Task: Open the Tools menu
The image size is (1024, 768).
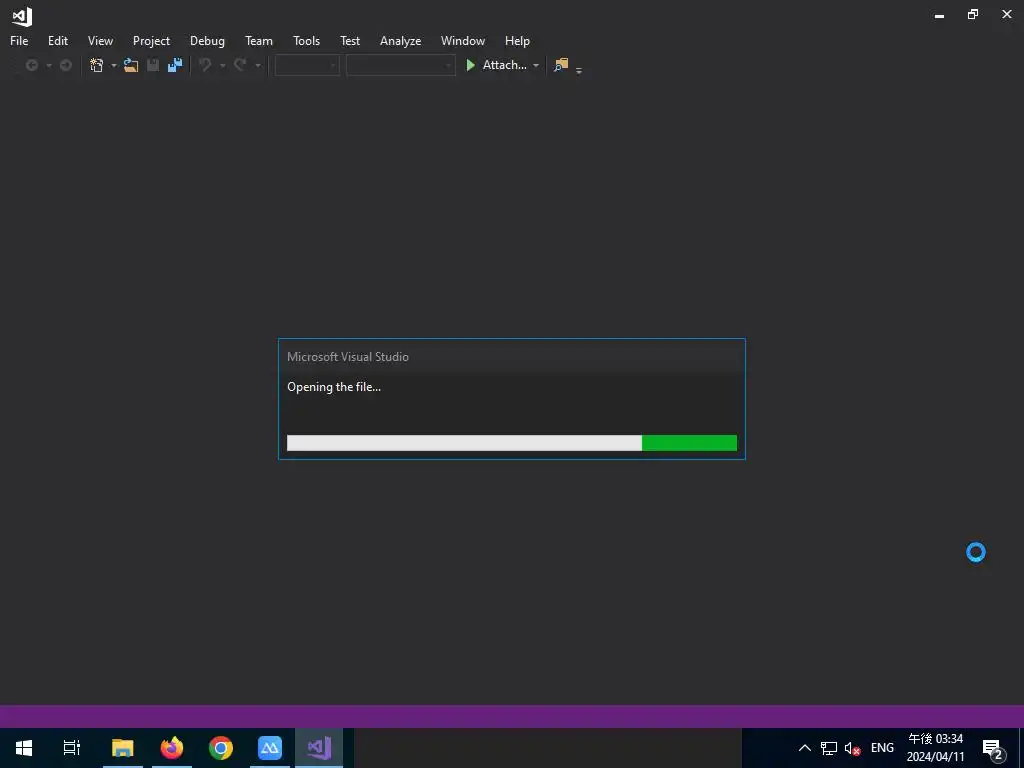Action: click(307, 40)
